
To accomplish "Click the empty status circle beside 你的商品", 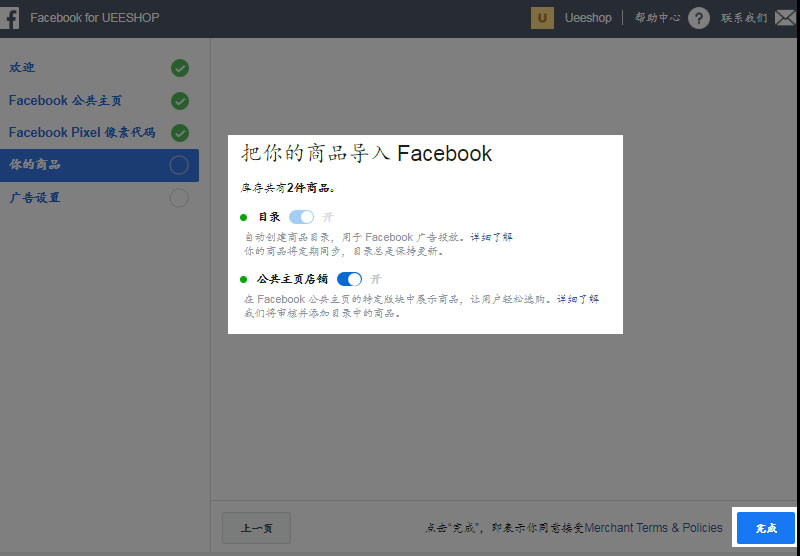I will [x=179, y=165].
